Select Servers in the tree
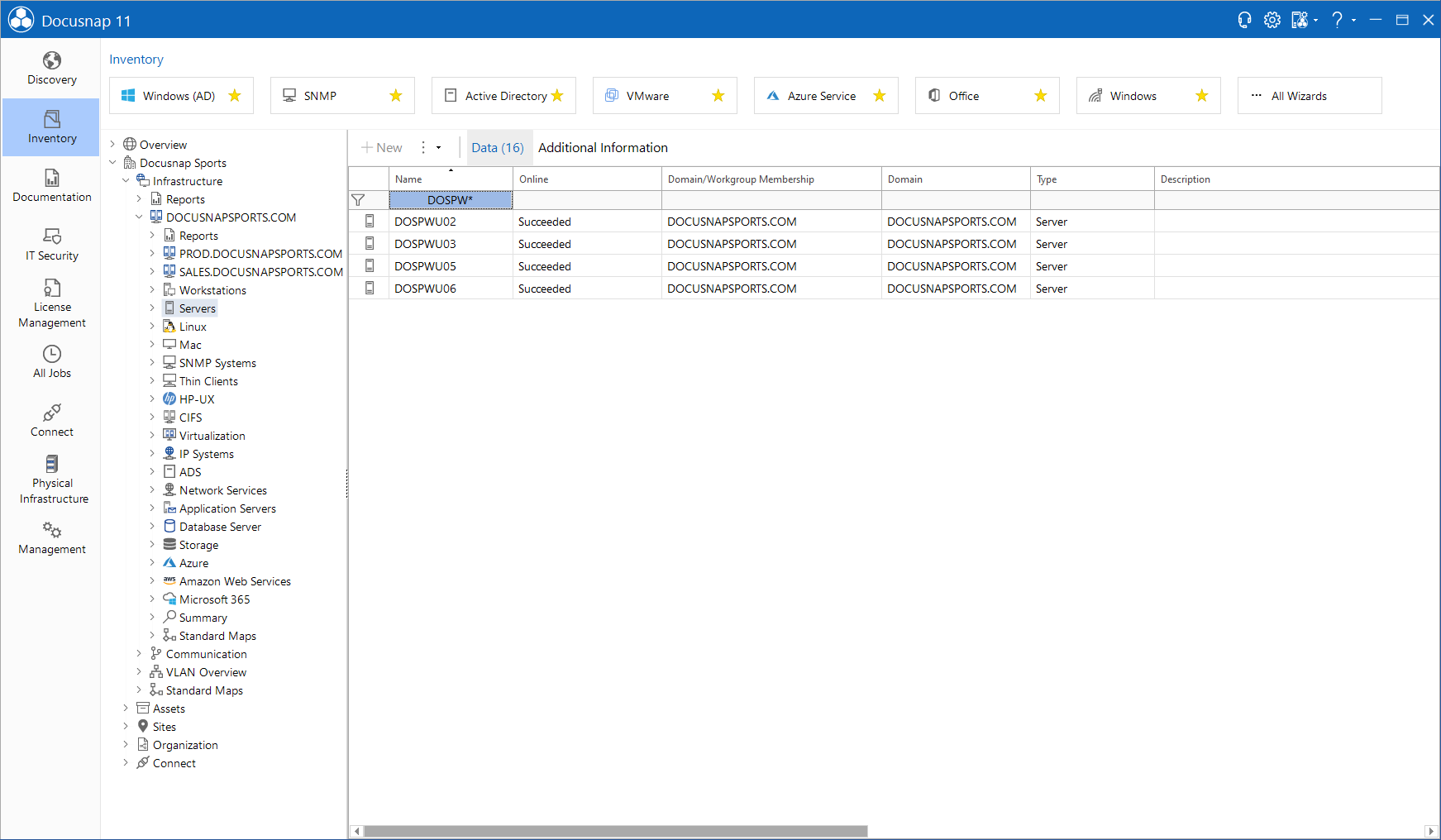 (197, 308)
